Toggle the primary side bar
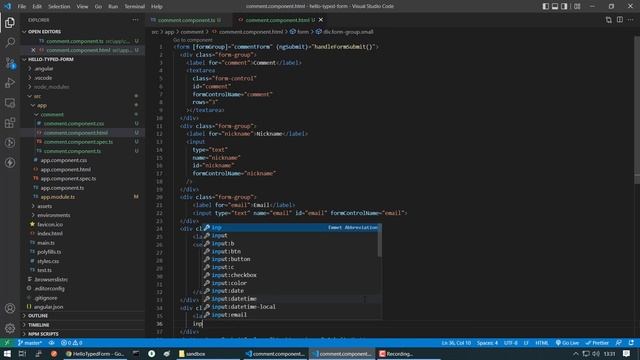This screenshot has height=360, width=640. pos(546,6)
